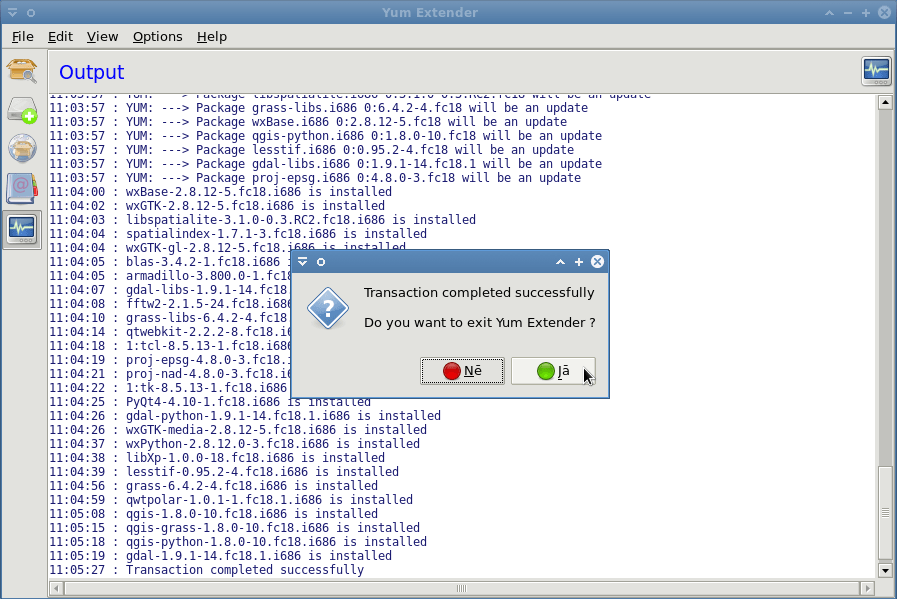Open the repositories view (globe package) icon
The width and height of the screenshot is (897, 599).
(x=22, y=148)
